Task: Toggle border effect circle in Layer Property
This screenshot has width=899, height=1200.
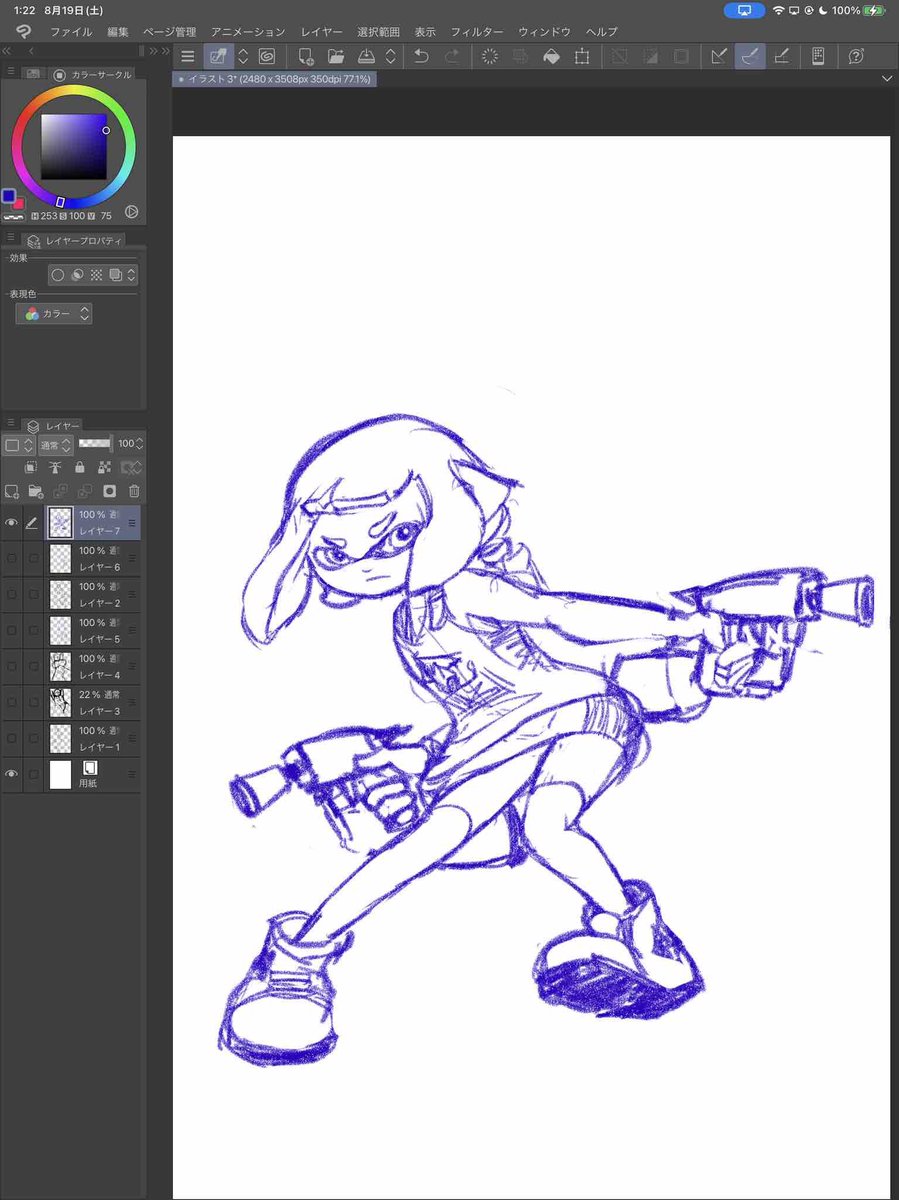Action: pos(58,275)
